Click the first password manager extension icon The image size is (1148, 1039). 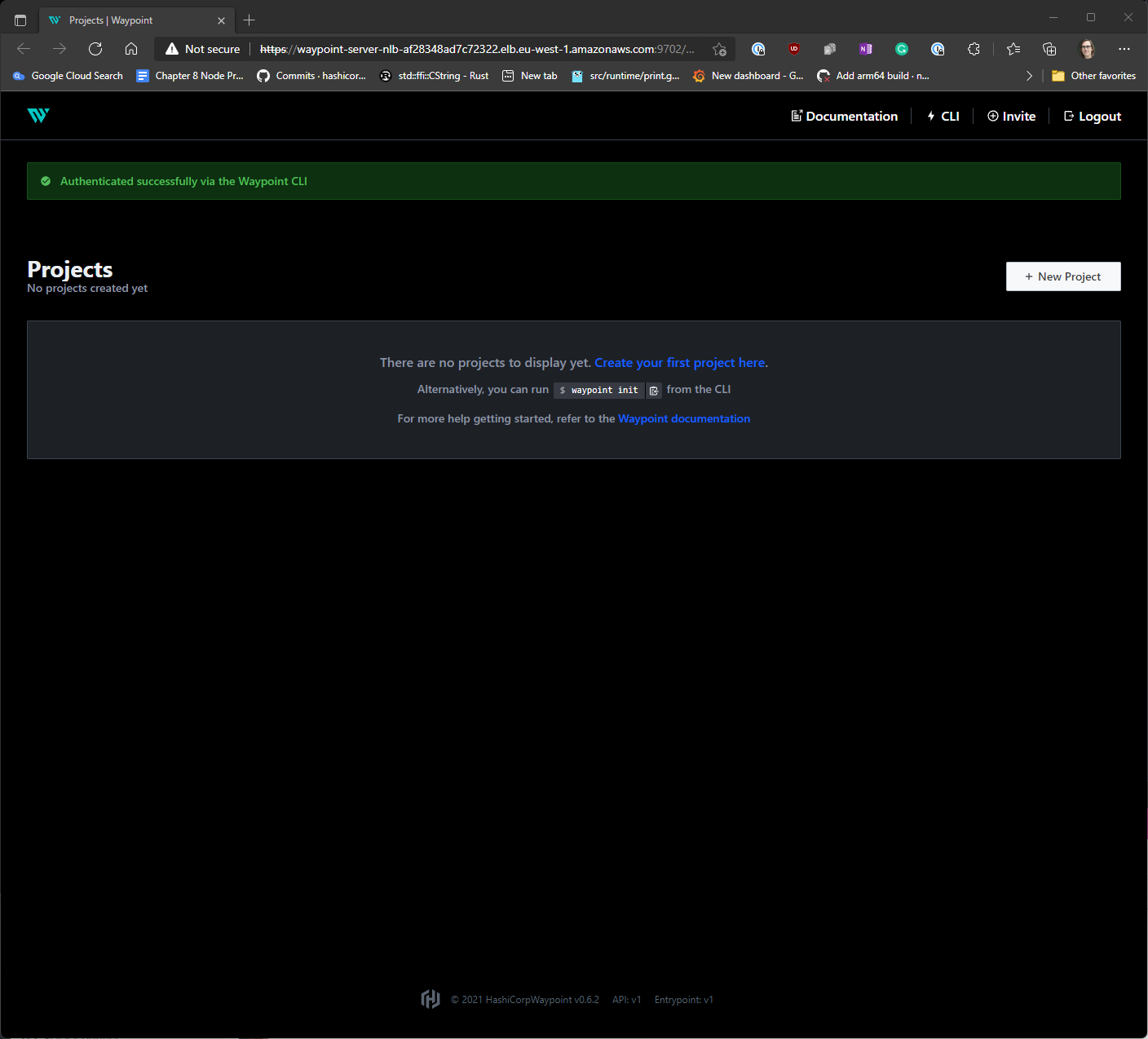coord(758,49)
